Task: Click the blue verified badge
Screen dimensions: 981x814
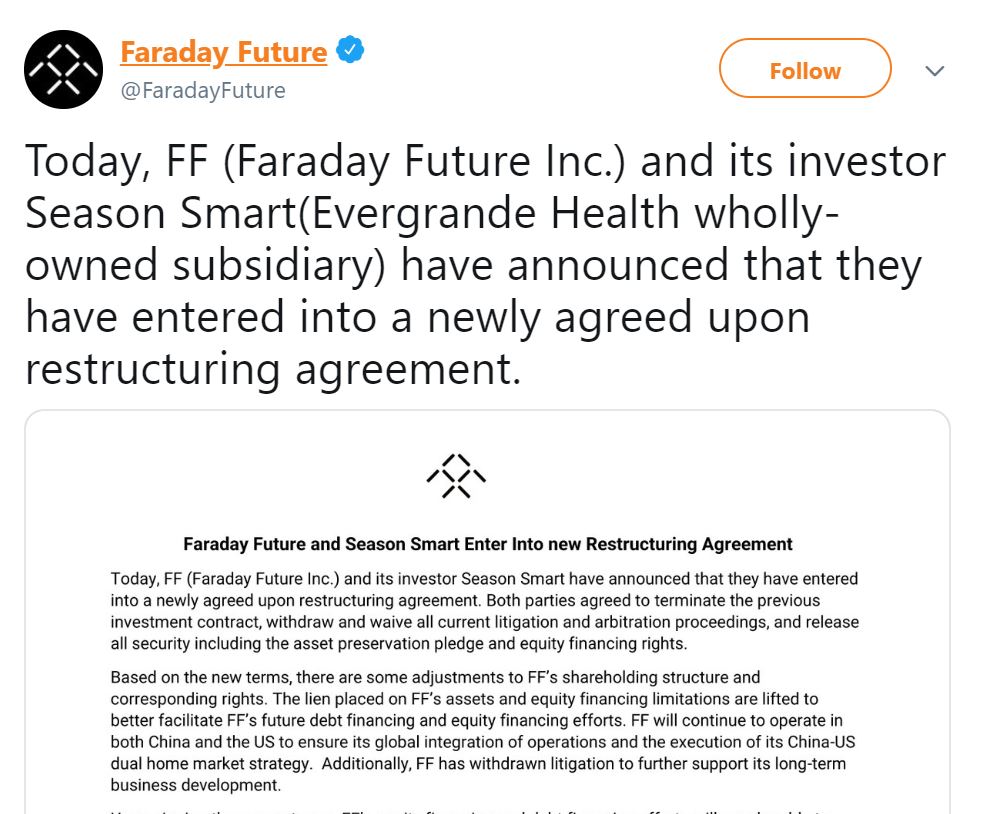Action: click(x=350, y=50)
